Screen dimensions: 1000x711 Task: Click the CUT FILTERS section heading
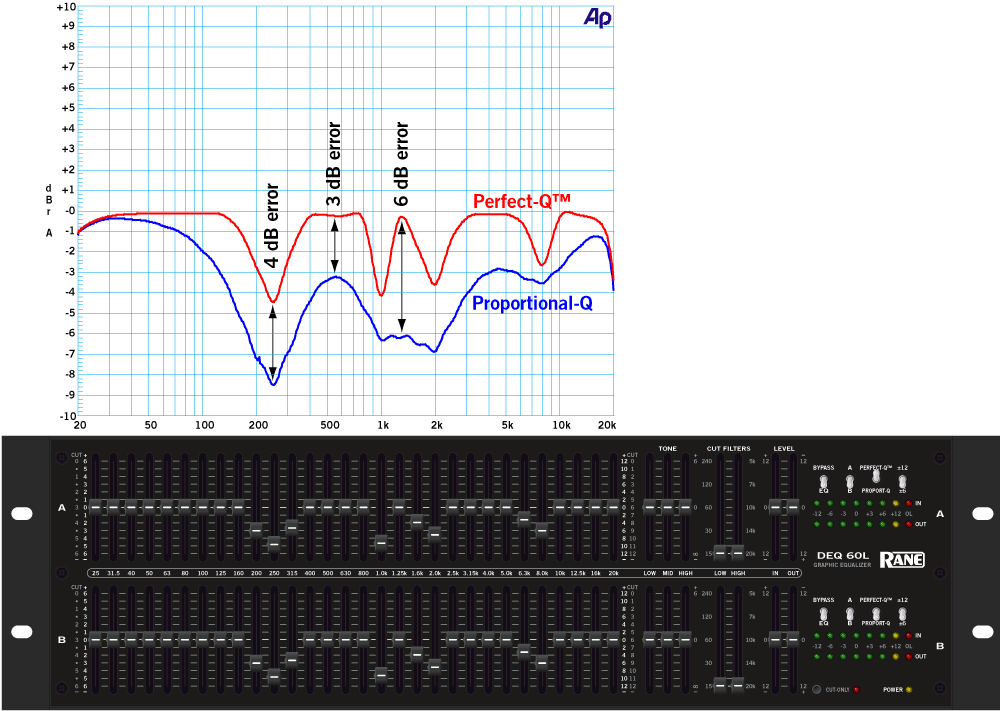(728, 449)
